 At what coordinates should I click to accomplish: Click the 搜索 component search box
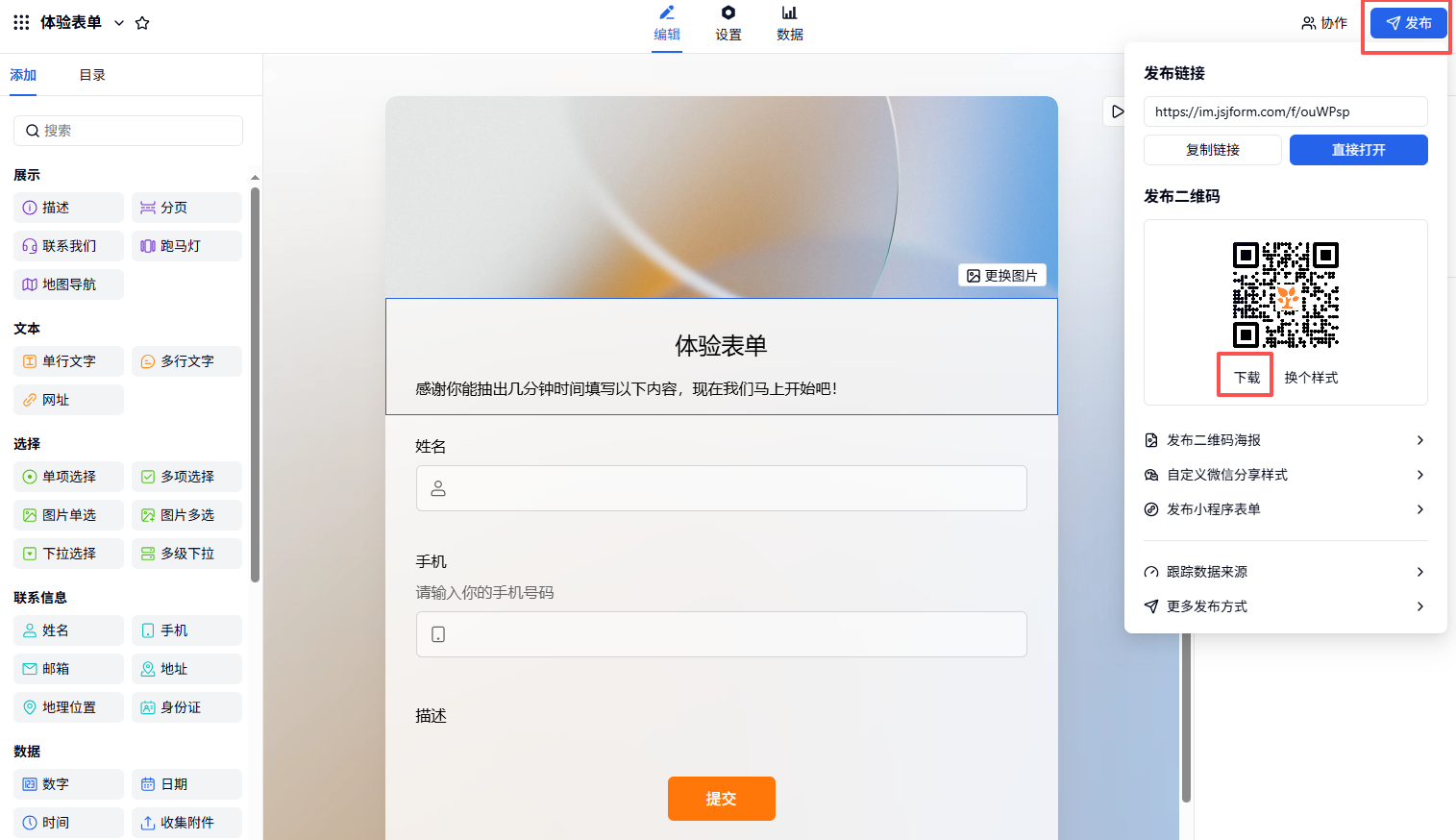coord(128,131)
